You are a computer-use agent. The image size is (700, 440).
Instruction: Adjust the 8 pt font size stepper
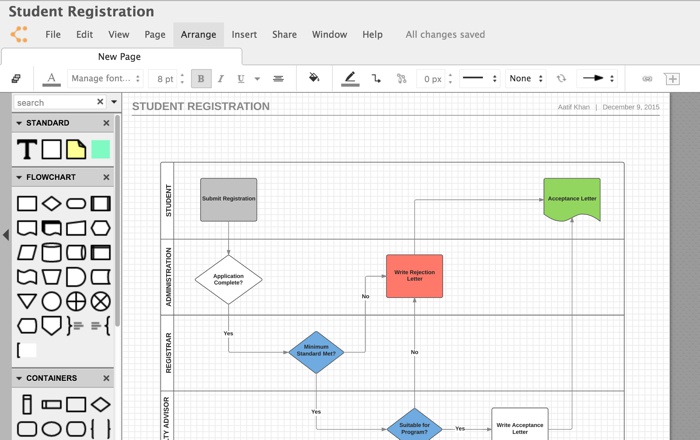click(x=182, y=79)
